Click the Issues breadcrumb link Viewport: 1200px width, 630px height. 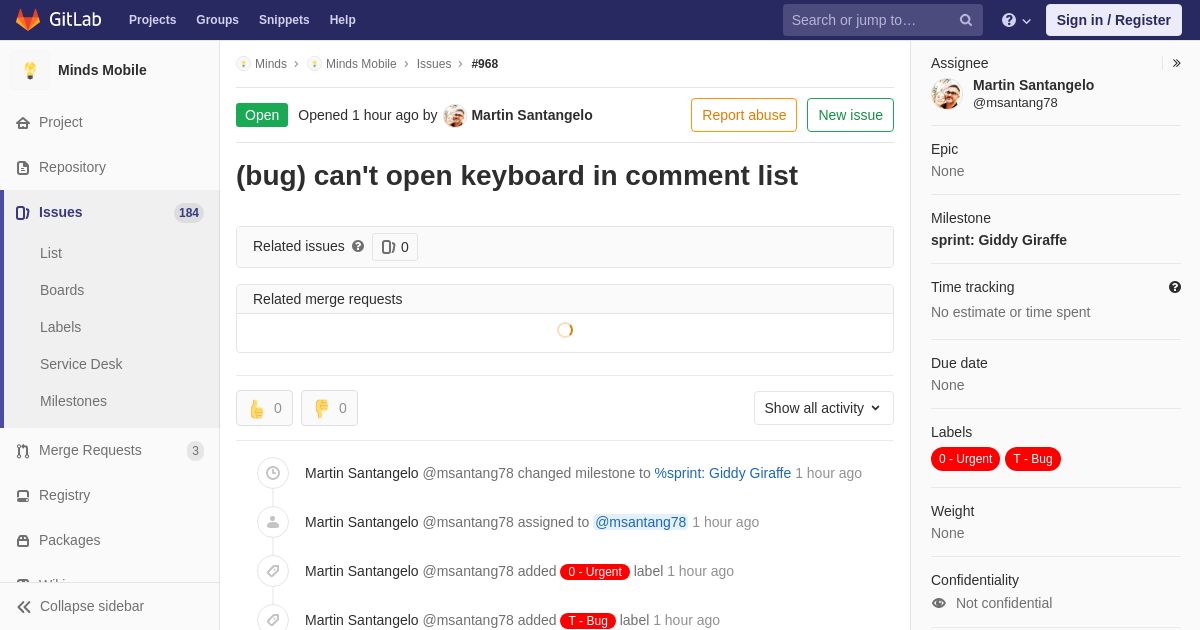(434, 64)
